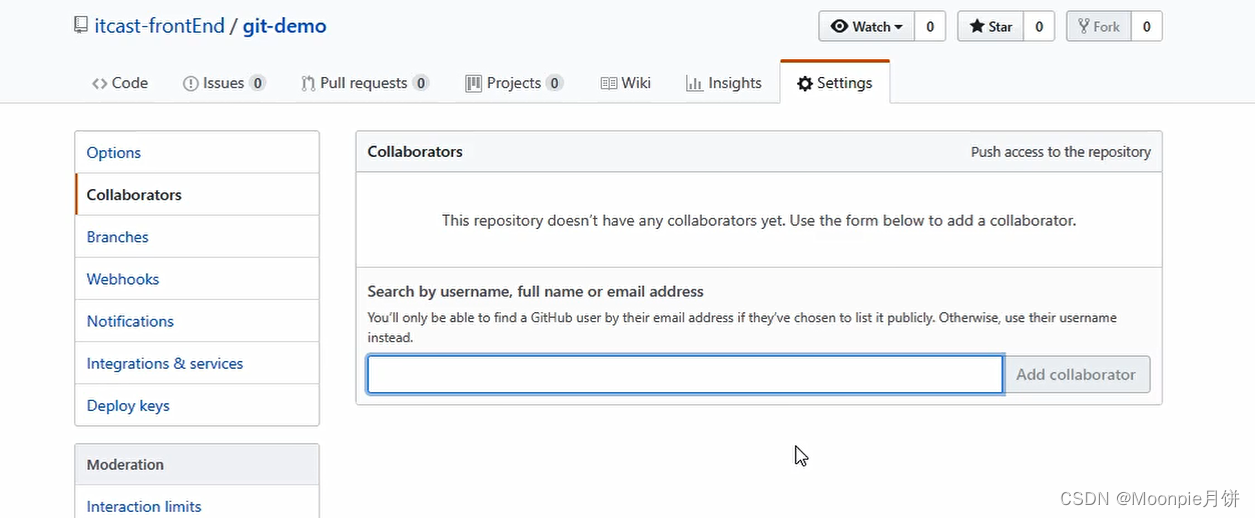
Task: Click the Pull requests counter badge
Action: click(x=421, y=83)
